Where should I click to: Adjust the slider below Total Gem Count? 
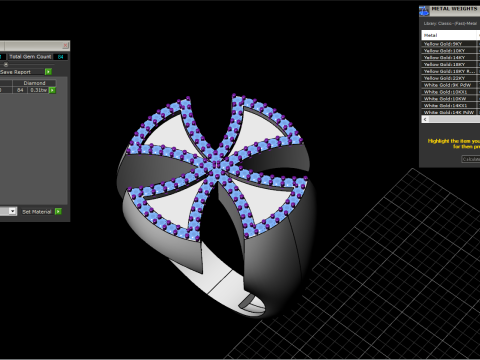(6, 64)
